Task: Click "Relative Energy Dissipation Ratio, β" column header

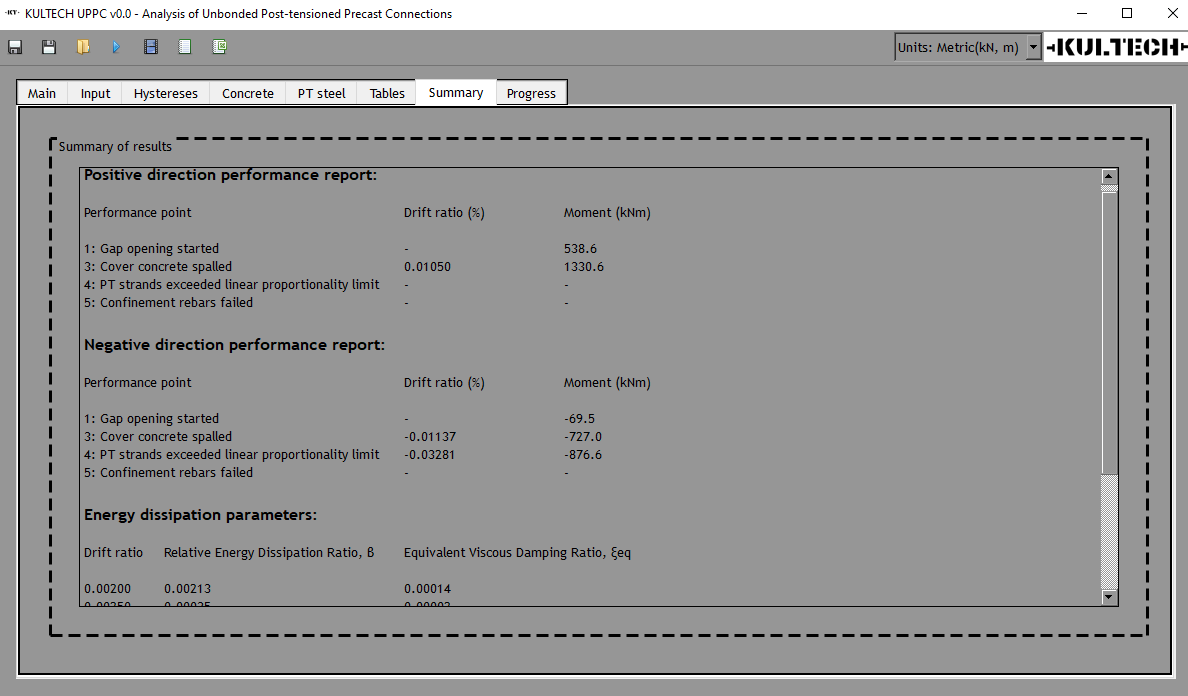Action: 269,553
